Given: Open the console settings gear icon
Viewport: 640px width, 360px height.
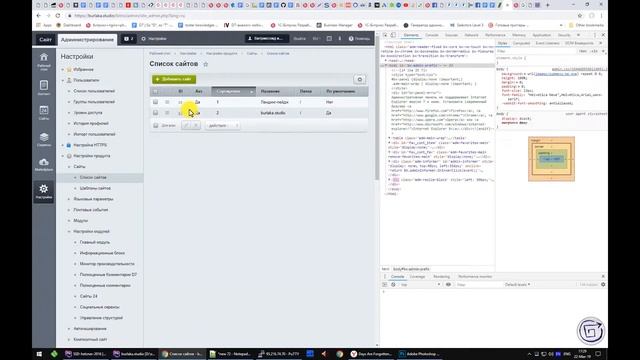Looking at the screenshot, I should pyautogui.click(x=603, y=284).
